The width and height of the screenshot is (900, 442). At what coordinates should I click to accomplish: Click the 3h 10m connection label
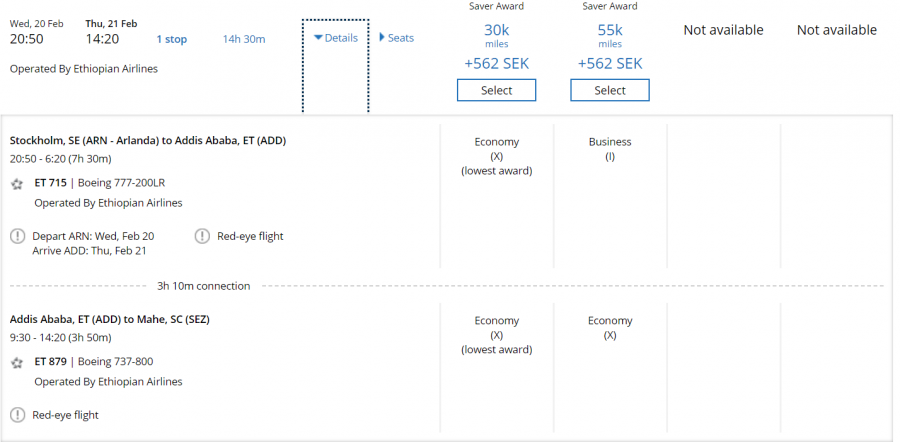tap(203, 286)
